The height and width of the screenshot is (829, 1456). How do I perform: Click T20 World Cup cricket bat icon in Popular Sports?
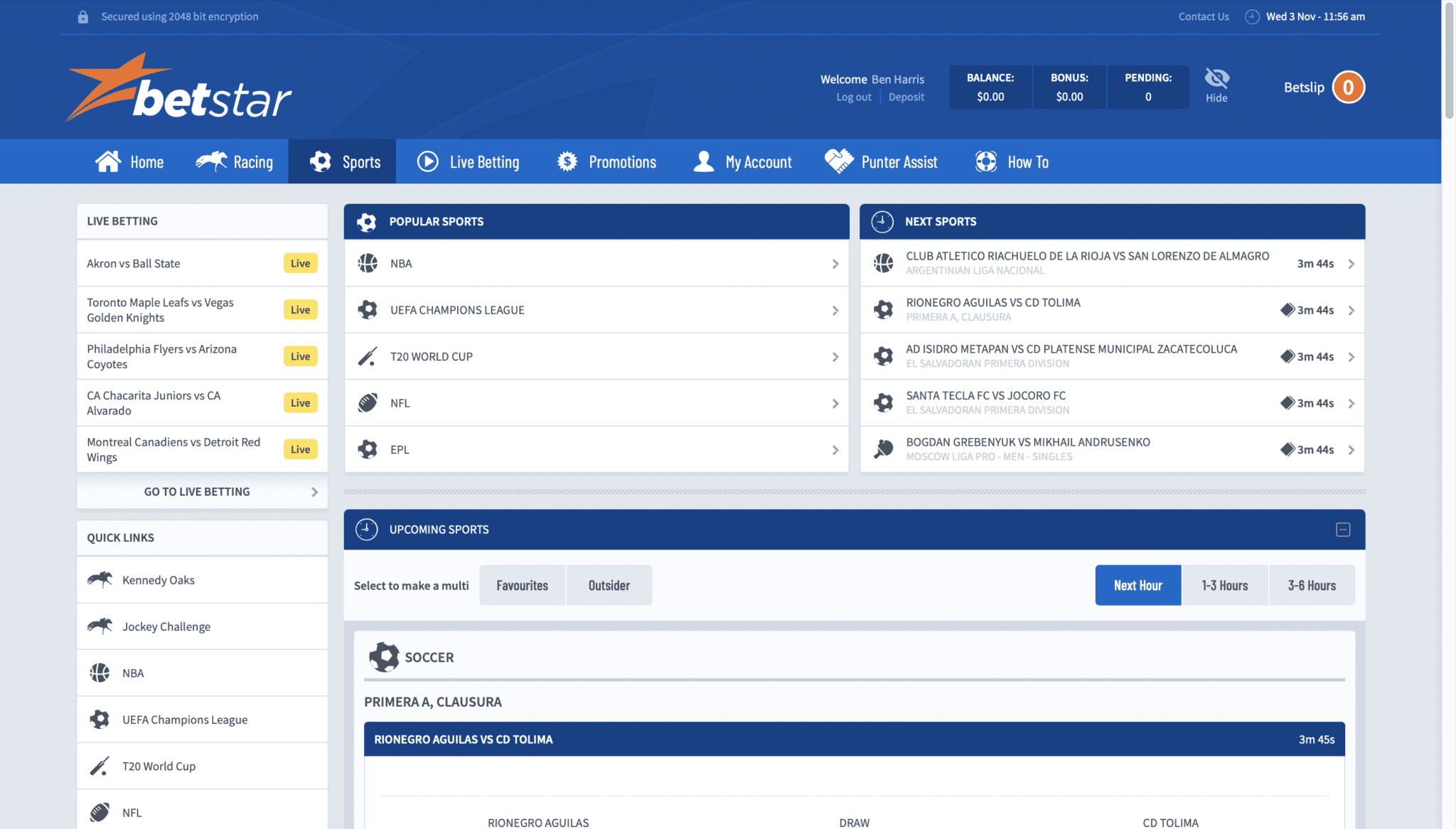[x=368, y=356]
